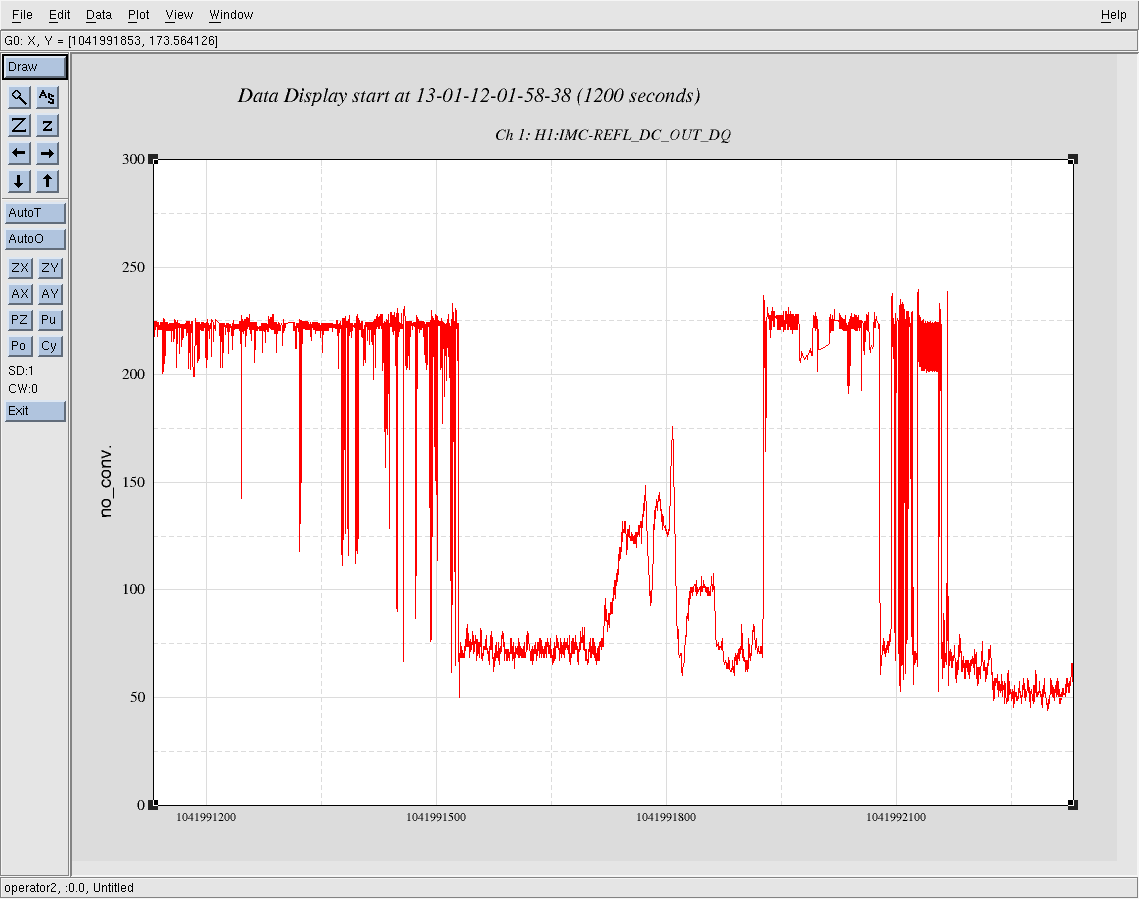Click the AX autoscale X button

(x=20, y=294)
